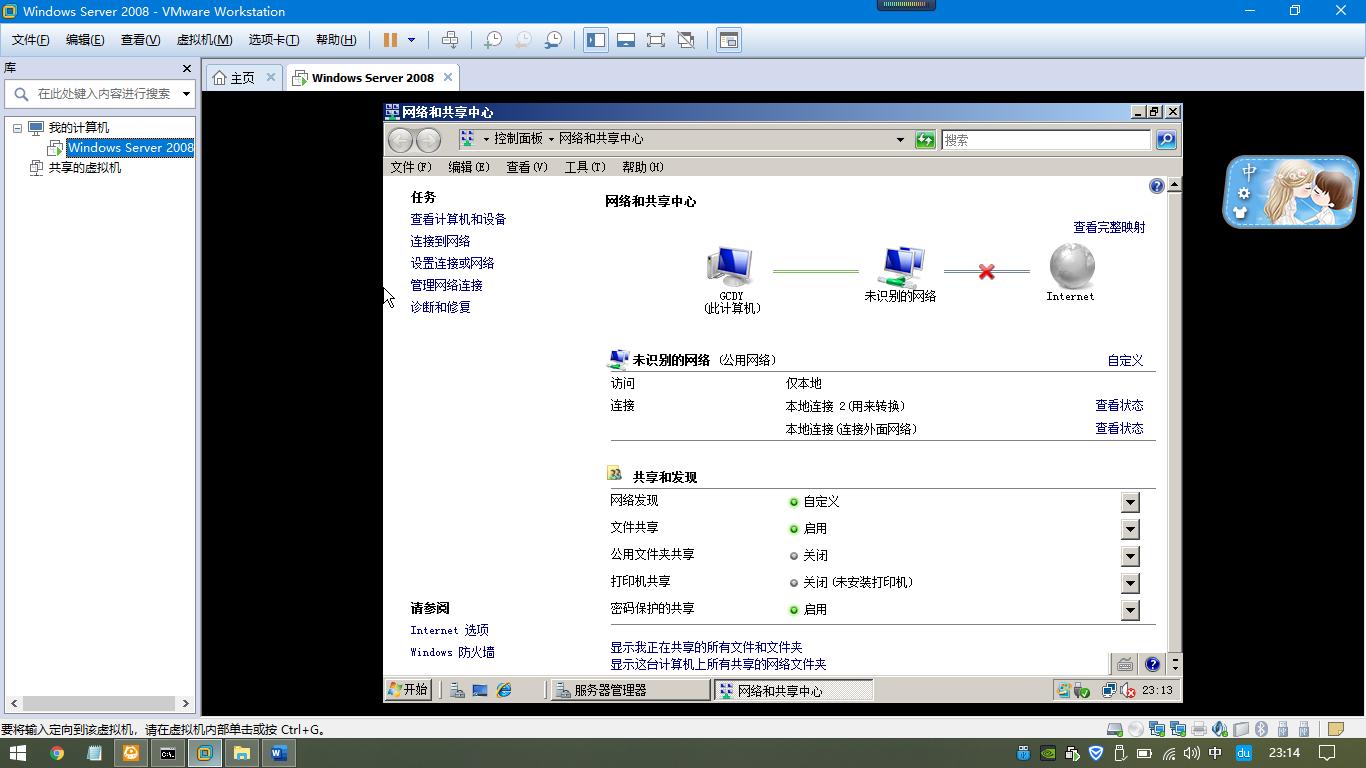1366x768 pixels.
Task: View status of 本地连接(连接外面网络)
Action: click(1119, 428)
